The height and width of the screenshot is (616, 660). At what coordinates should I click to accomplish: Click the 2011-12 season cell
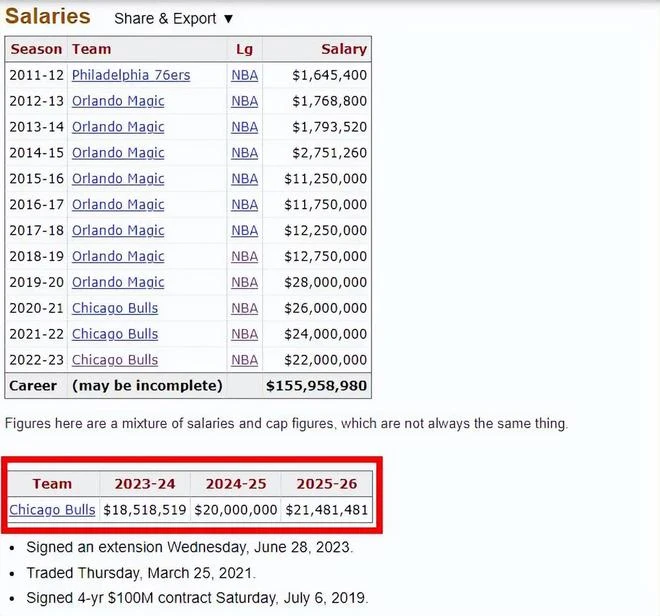coord(36,75)
